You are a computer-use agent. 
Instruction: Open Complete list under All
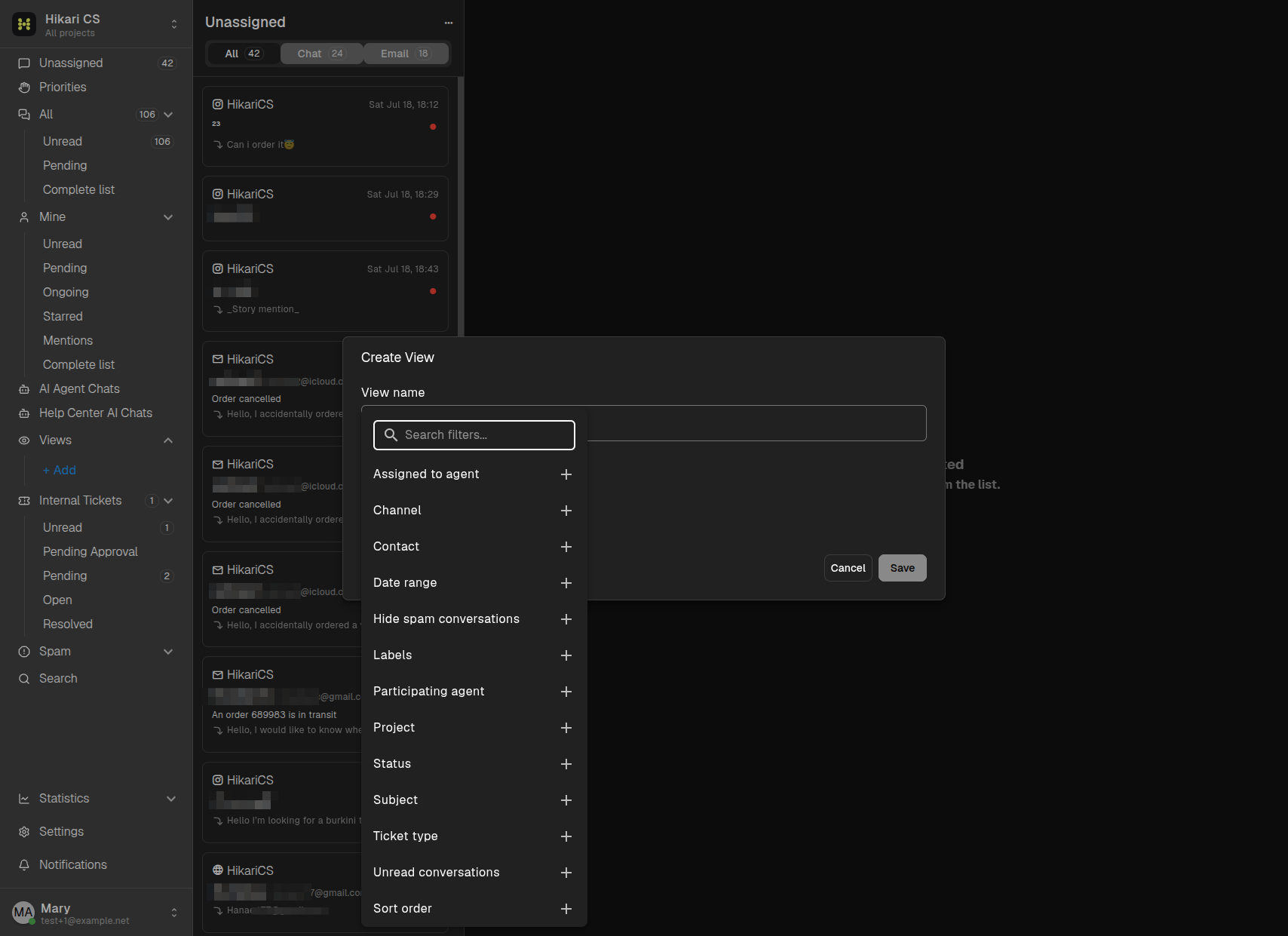[x=78, y=190]
